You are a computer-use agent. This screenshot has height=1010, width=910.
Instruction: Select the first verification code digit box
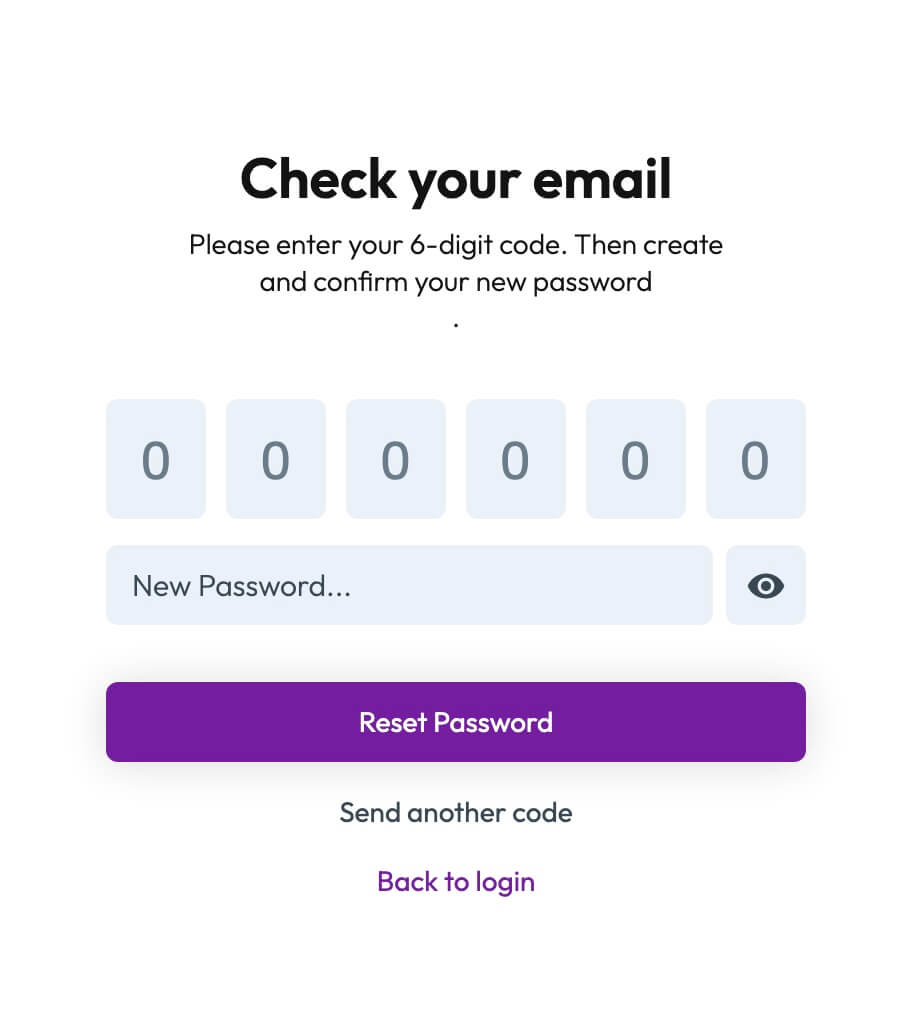coord(156,459)
